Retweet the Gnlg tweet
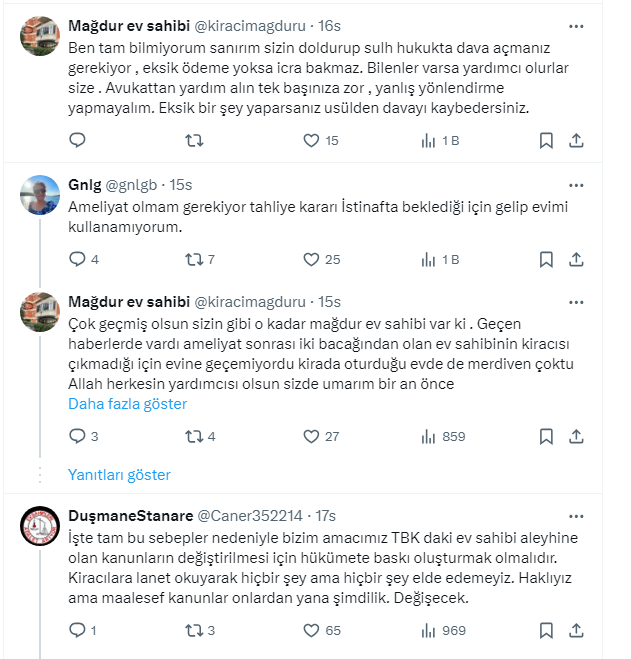This screenshot has width=631, height=659. tap(195, 259)
